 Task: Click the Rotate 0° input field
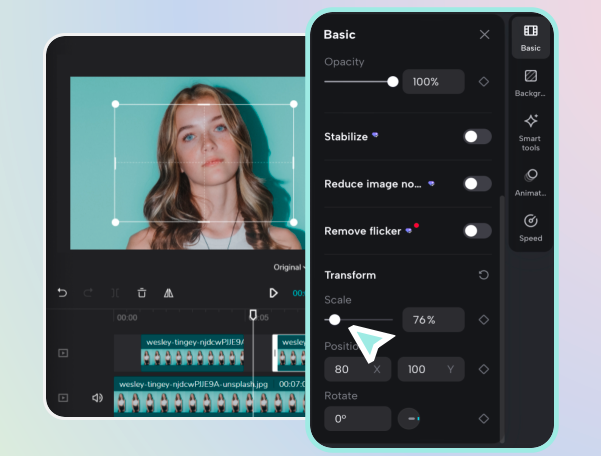(x=358, y=419)
